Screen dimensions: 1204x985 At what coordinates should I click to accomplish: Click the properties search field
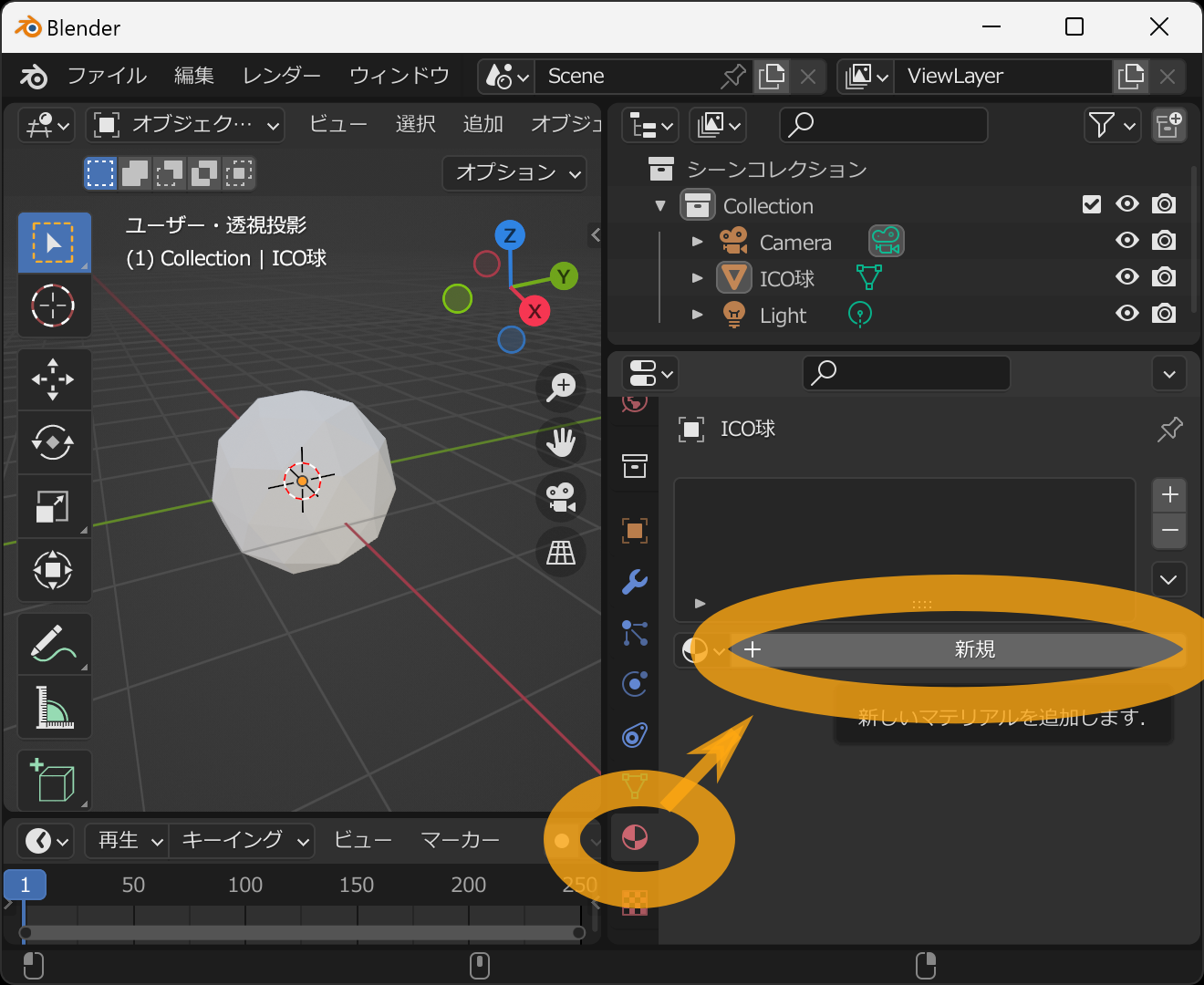pyautogui.click(x=907, y=373)
